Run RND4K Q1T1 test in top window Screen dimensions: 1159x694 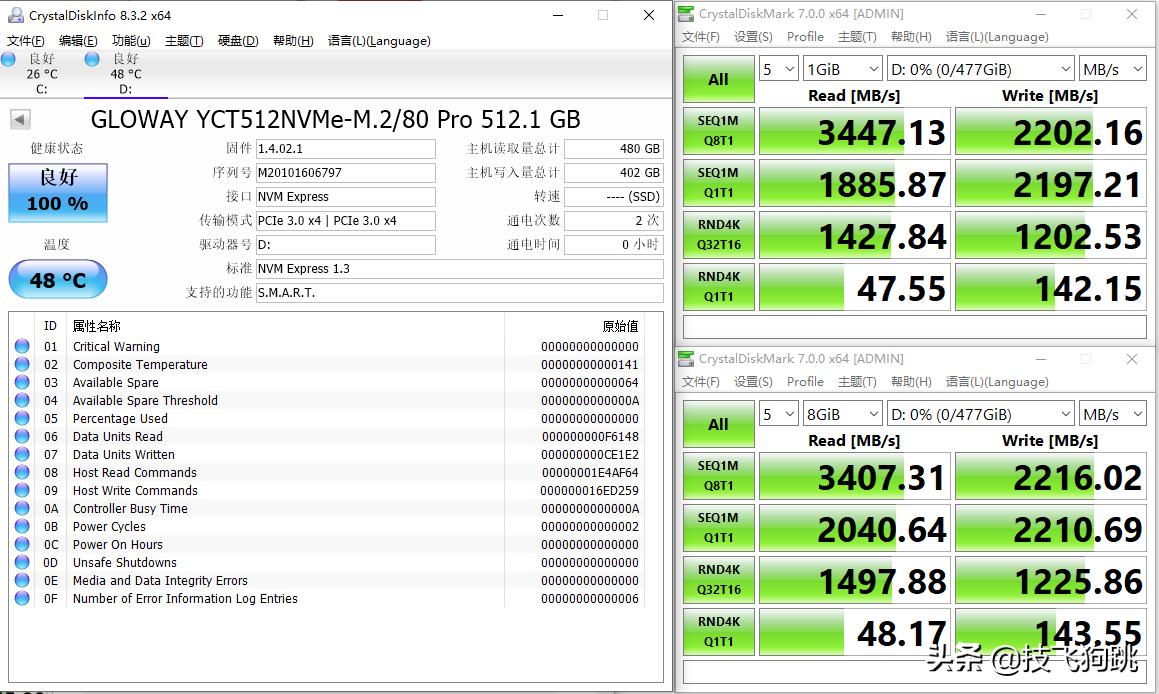[718, 286]
